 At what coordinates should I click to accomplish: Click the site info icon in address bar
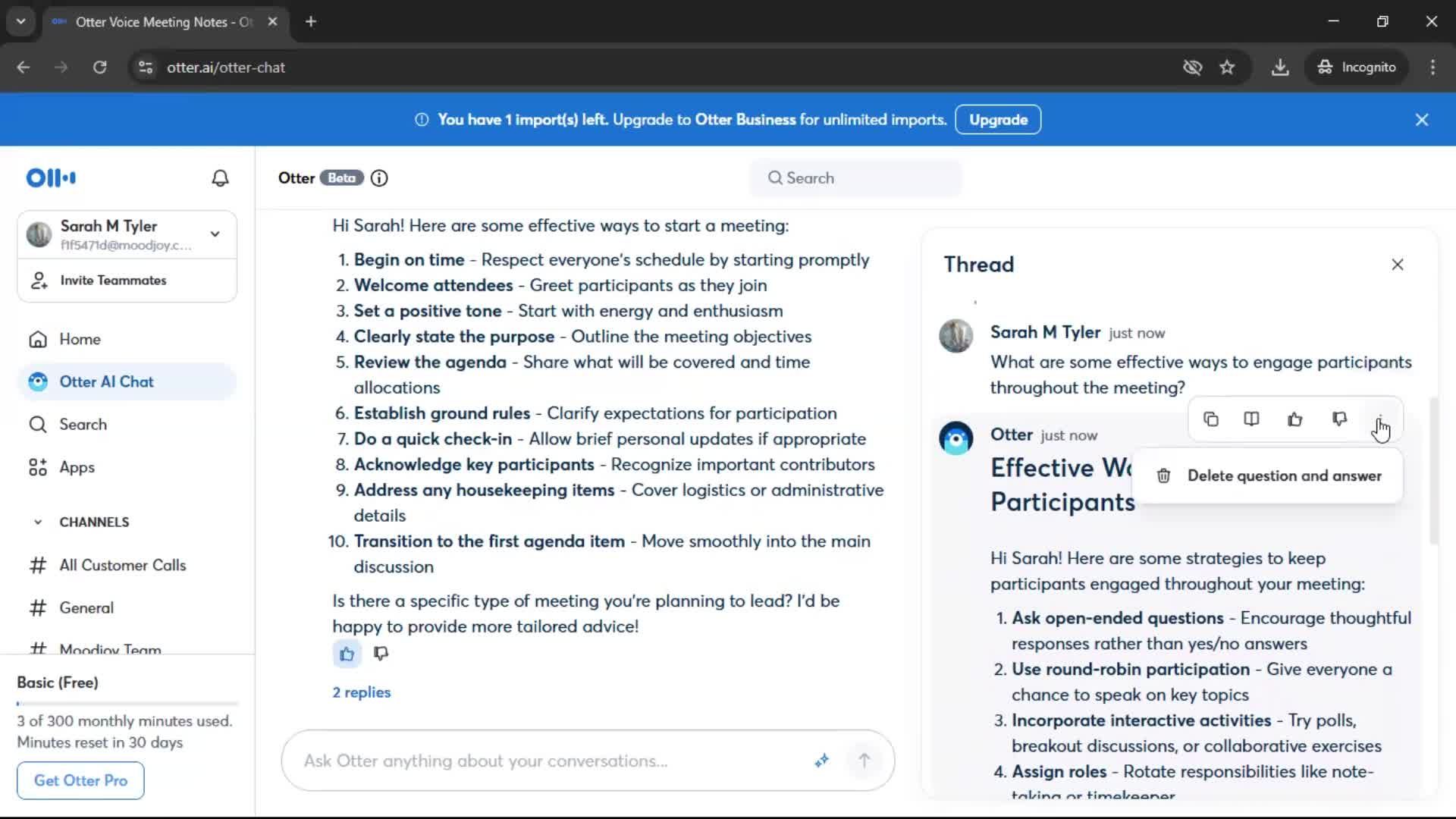(146, 67)
